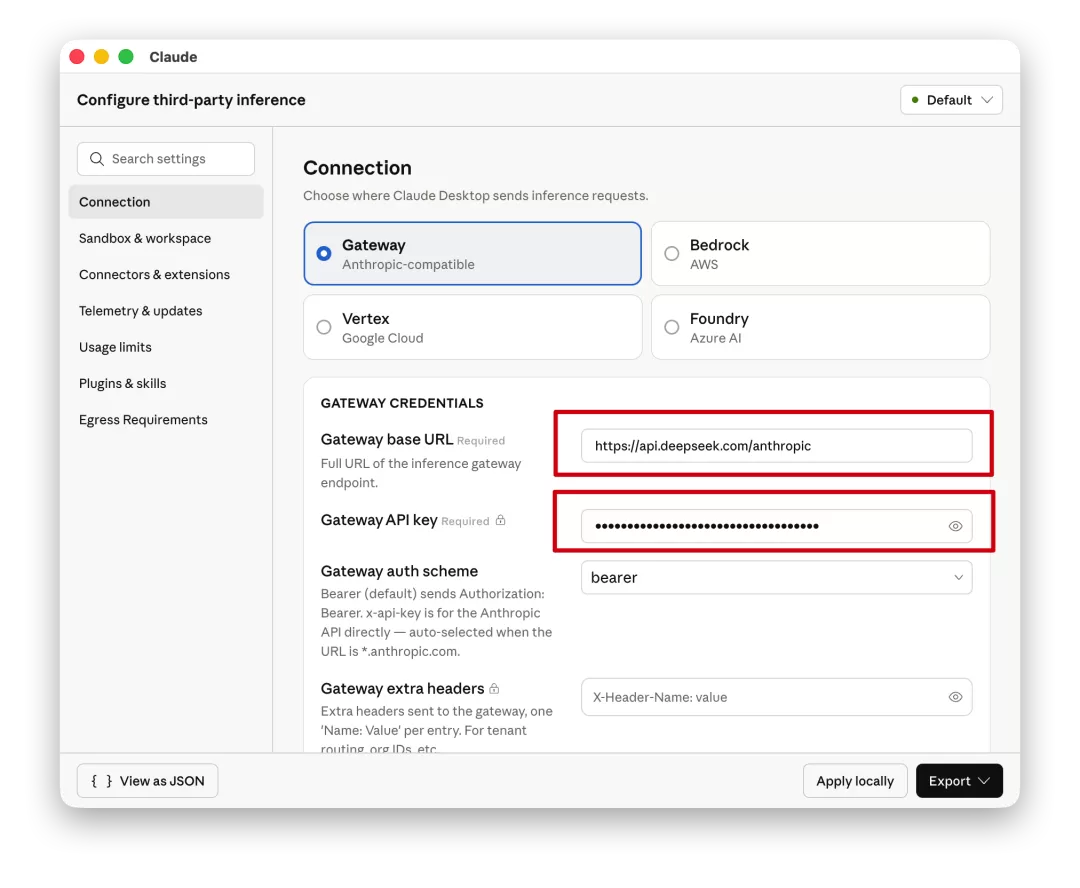Click the Gateway base URL input field
The height and width of the screenshot is (888, 1080).
(x=776, y=446)
